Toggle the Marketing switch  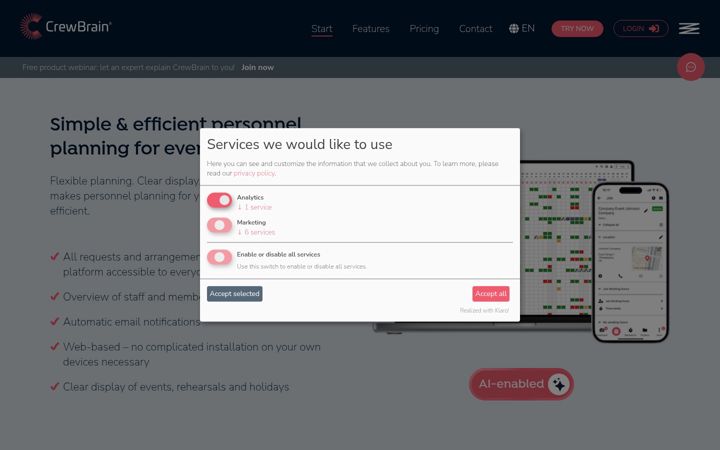pyautogui.click(x=219, y=225)
